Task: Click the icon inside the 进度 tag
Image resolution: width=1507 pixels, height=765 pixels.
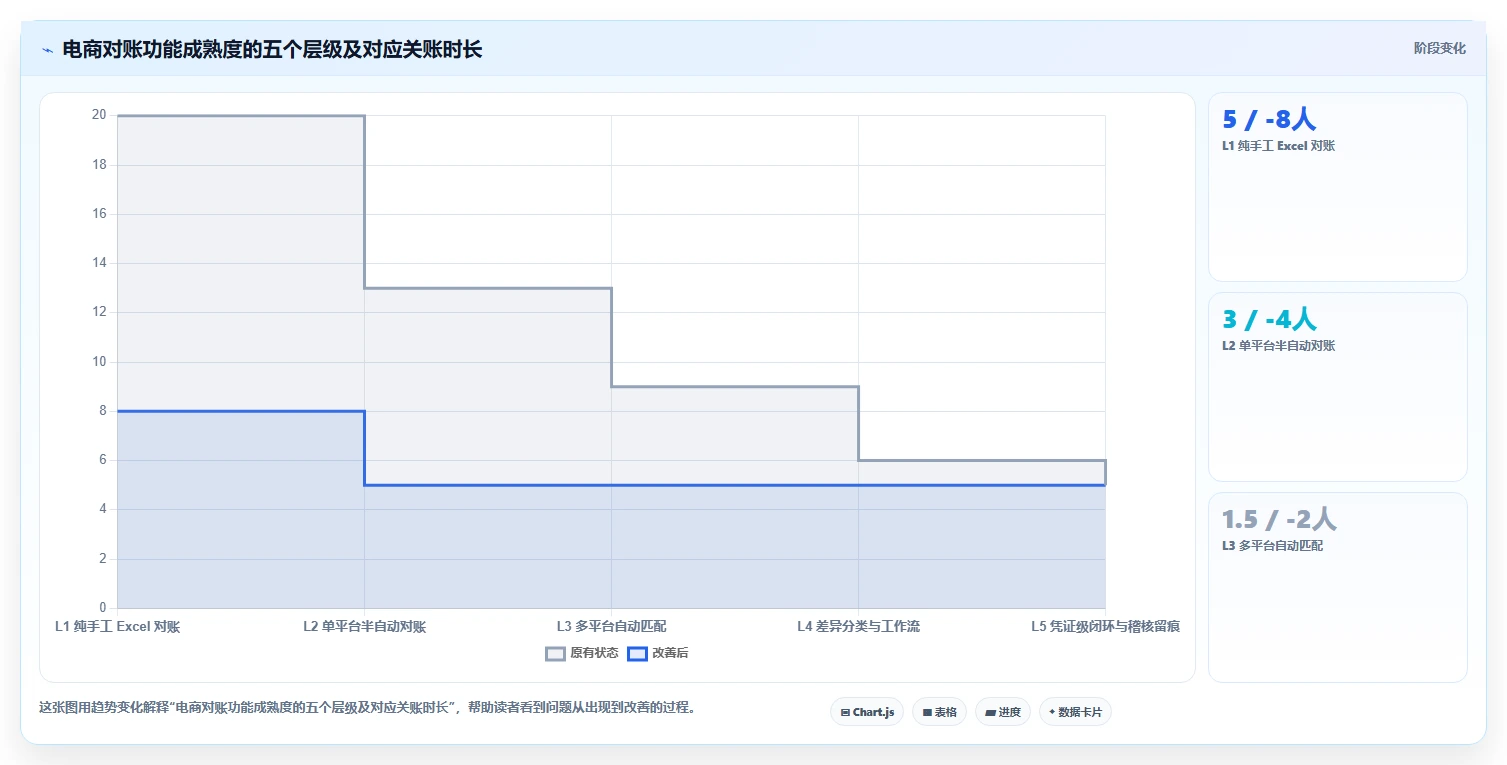Action: pyautogui.click(x=990, y=713)
